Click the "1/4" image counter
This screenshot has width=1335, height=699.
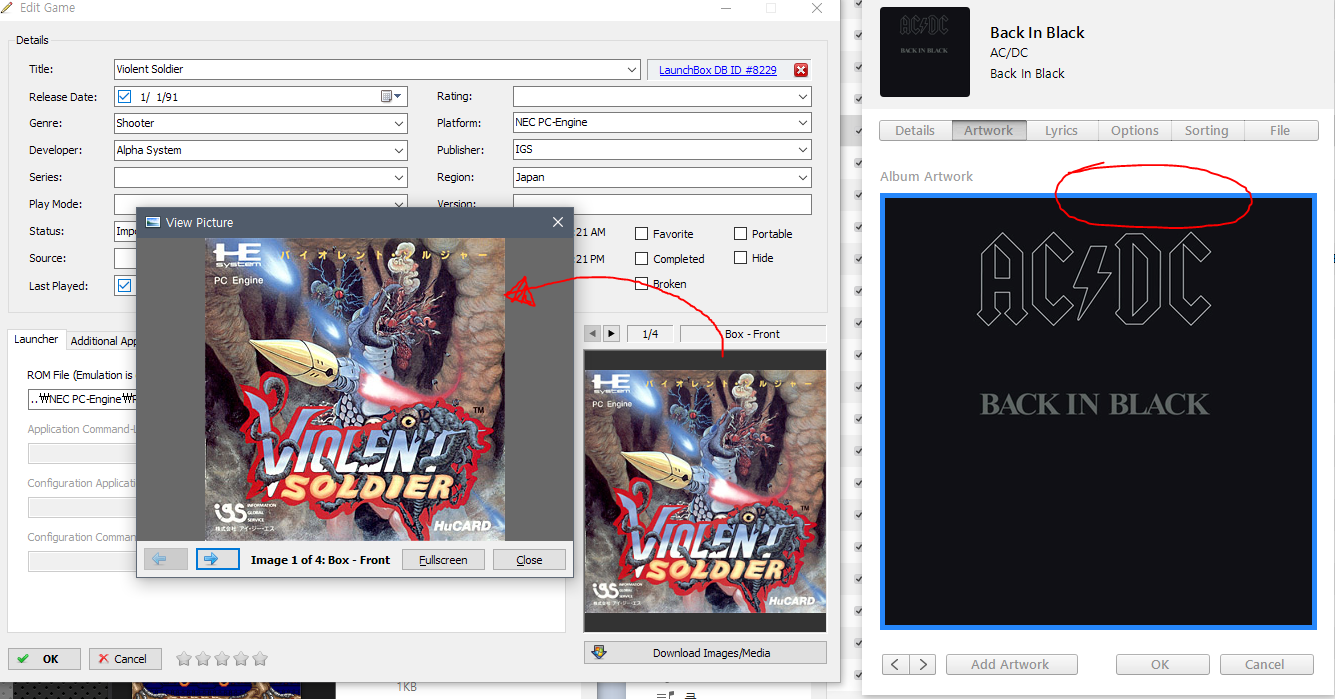650,334
